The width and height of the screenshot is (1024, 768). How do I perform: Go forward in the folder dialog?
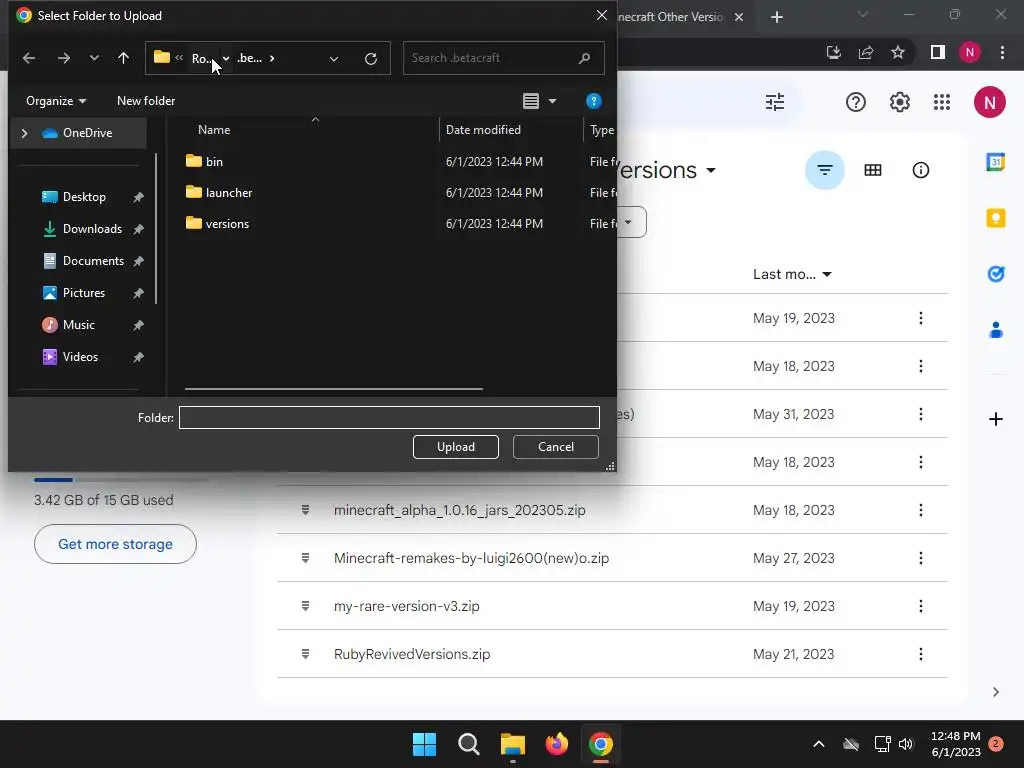point(63,58)
